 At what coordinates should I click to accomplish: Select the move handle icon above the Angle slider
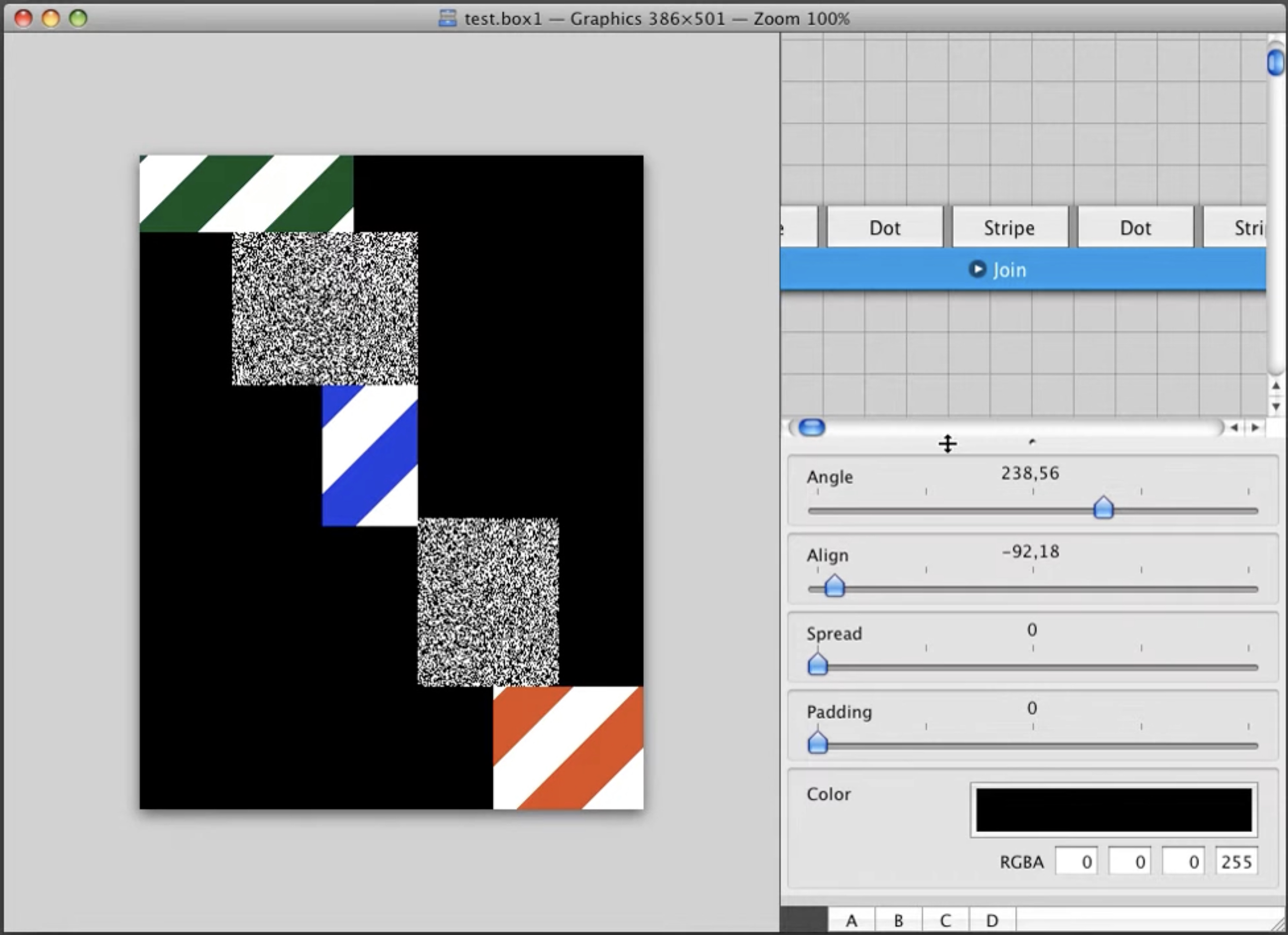click(x=947, y=443)
